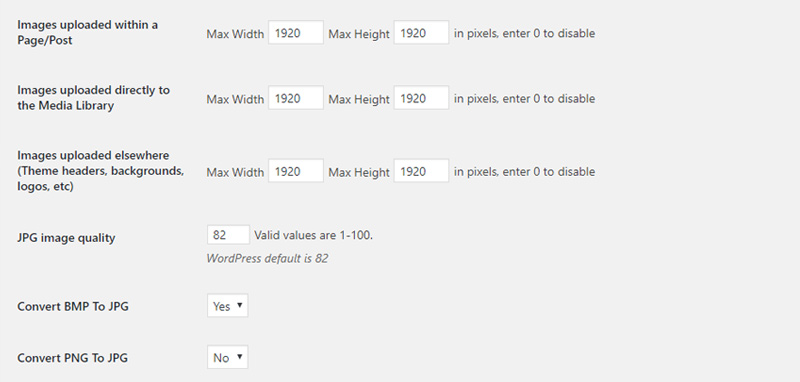Click Max Width field for Page/Post images
Image resolution: width=800 pixels, height=382 pixels.
tap(296, 33)
